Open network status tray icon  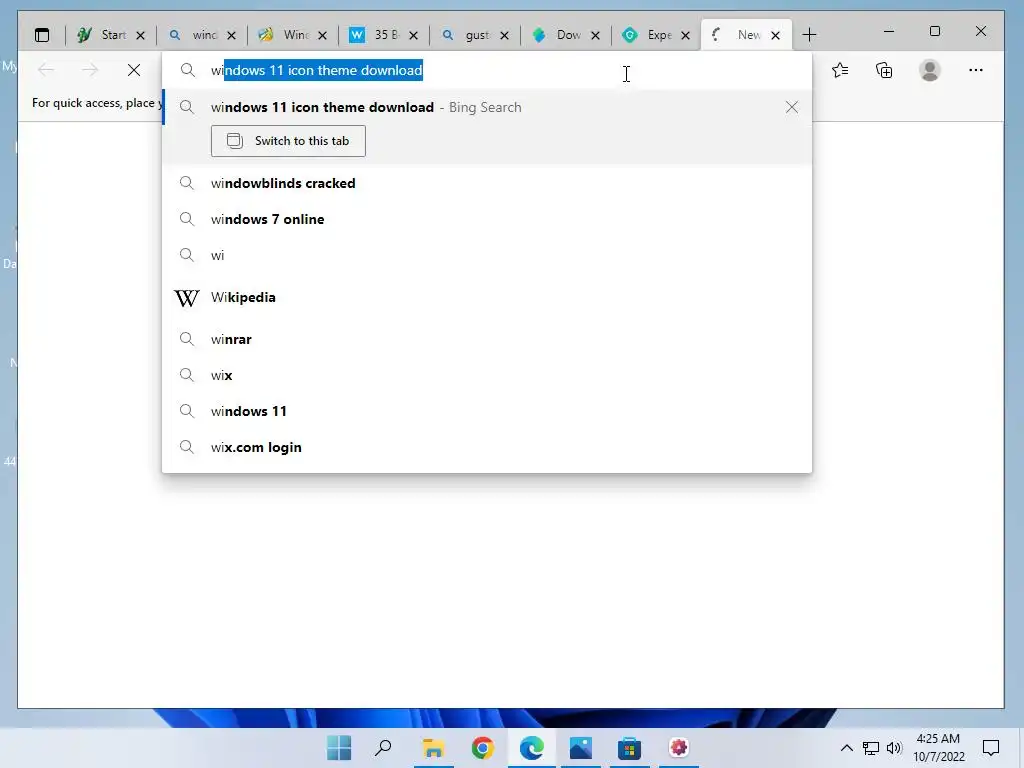click(871, 748)
